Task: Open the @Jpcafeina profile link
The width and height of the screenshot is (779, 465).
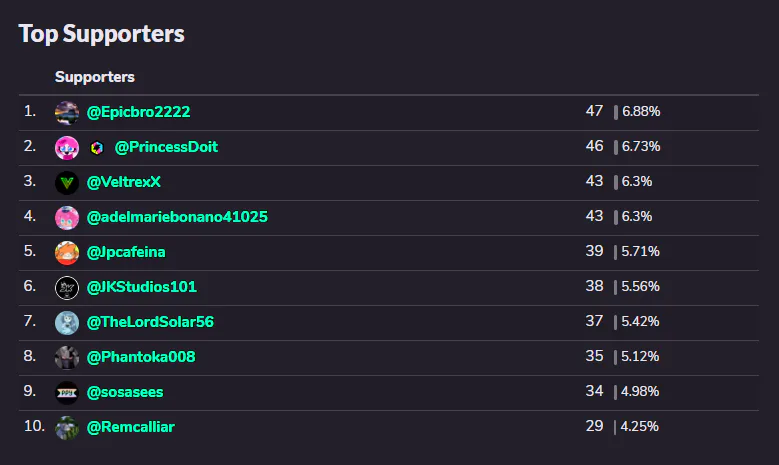Action: coord(126,252)
